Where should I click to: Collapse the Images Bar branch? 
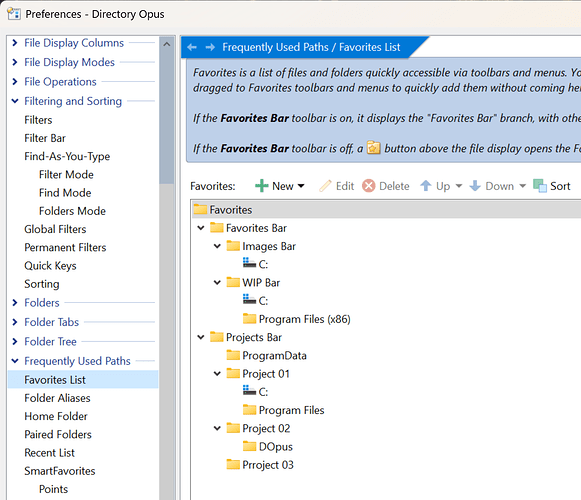click(217, 246)
